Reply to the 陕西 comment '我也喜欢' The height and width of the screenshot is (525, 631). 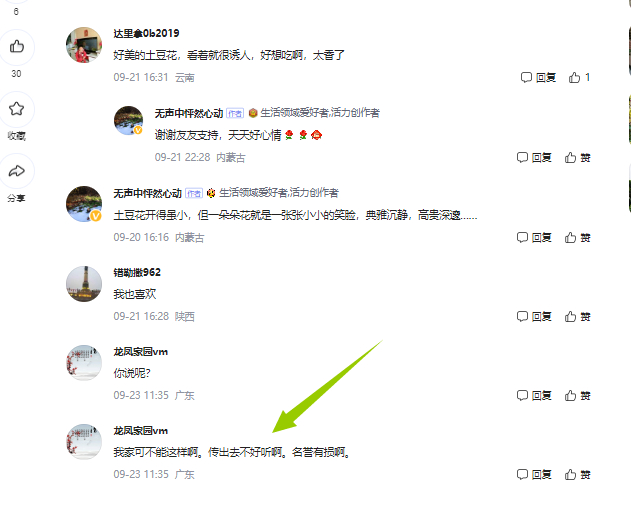[534, 317]
